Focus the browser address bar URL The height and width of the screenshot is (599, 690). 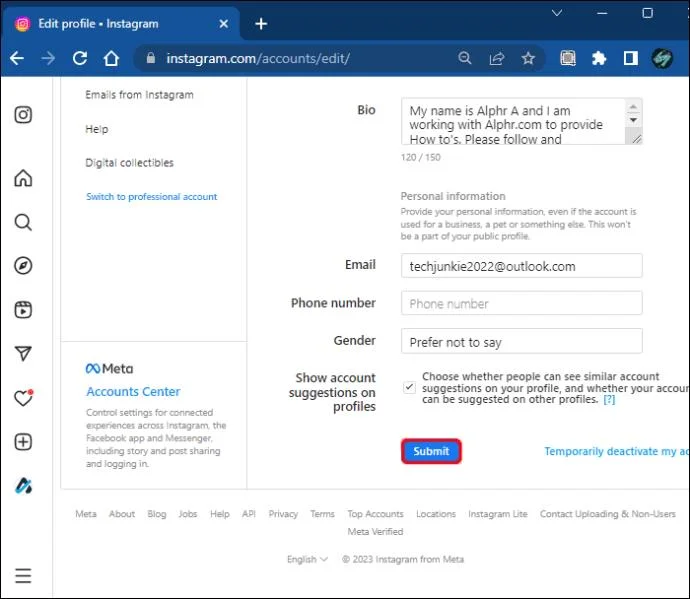(258, 58)
